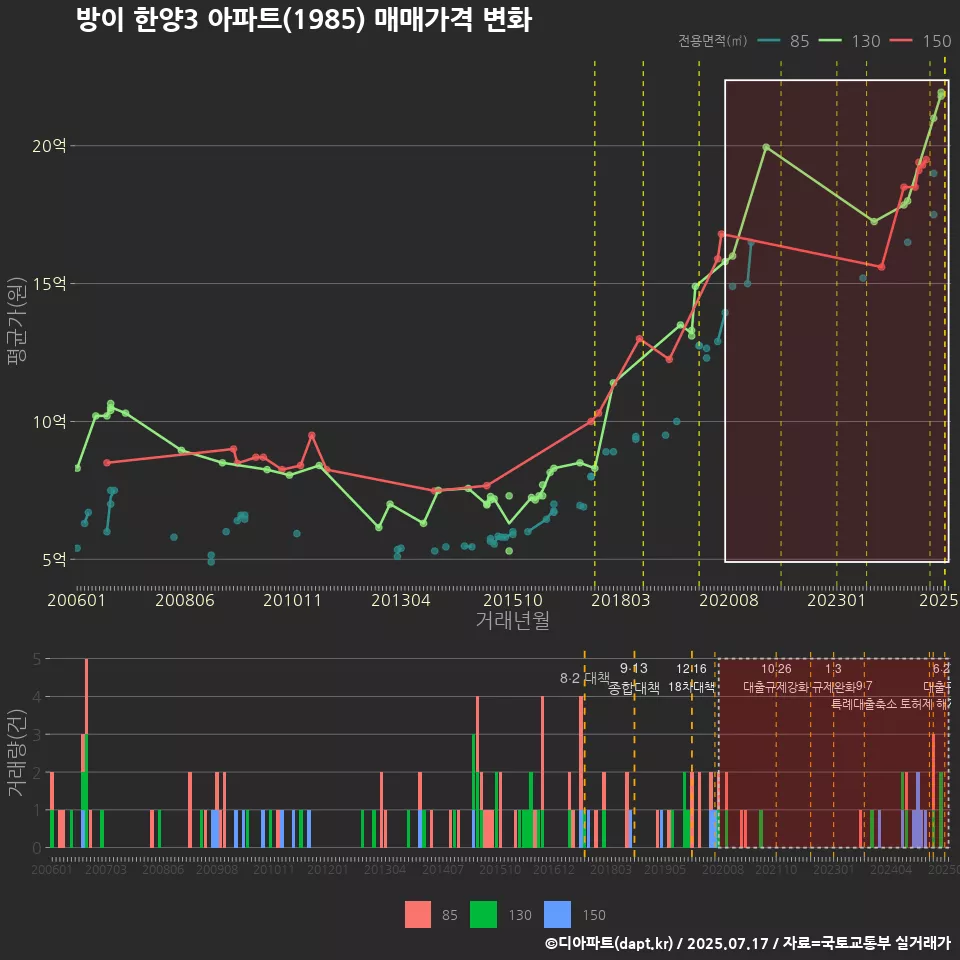Click the tallest salmon bar reaching 5 trades
Image resolution: width=960 pixels, height=960 pixels.
[x=86, y=696]
